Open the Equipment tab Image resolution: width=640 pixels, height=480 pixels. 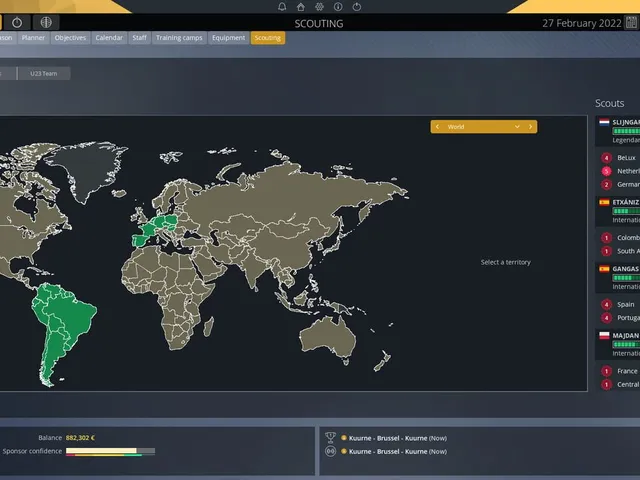(229, 38)
